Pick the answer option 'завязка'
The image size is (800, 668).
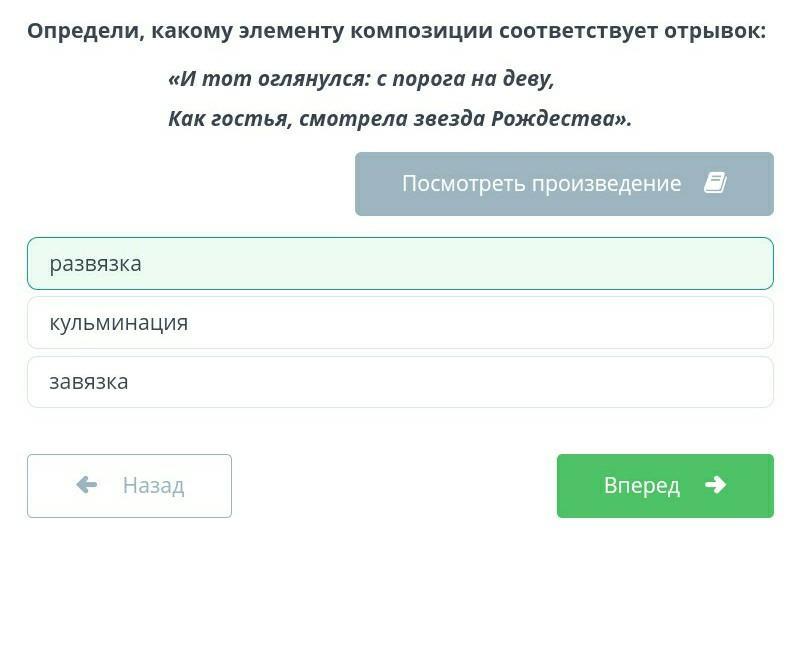[400, 382]
